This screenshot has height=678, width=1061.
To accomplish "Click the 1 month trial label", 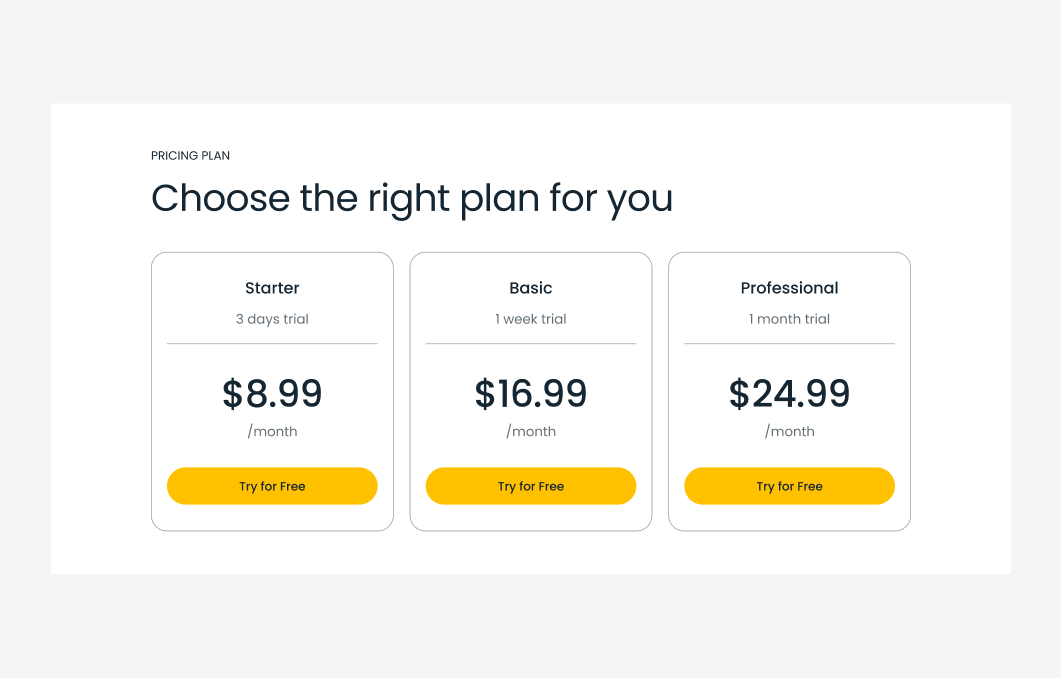I will click(790, 319).
